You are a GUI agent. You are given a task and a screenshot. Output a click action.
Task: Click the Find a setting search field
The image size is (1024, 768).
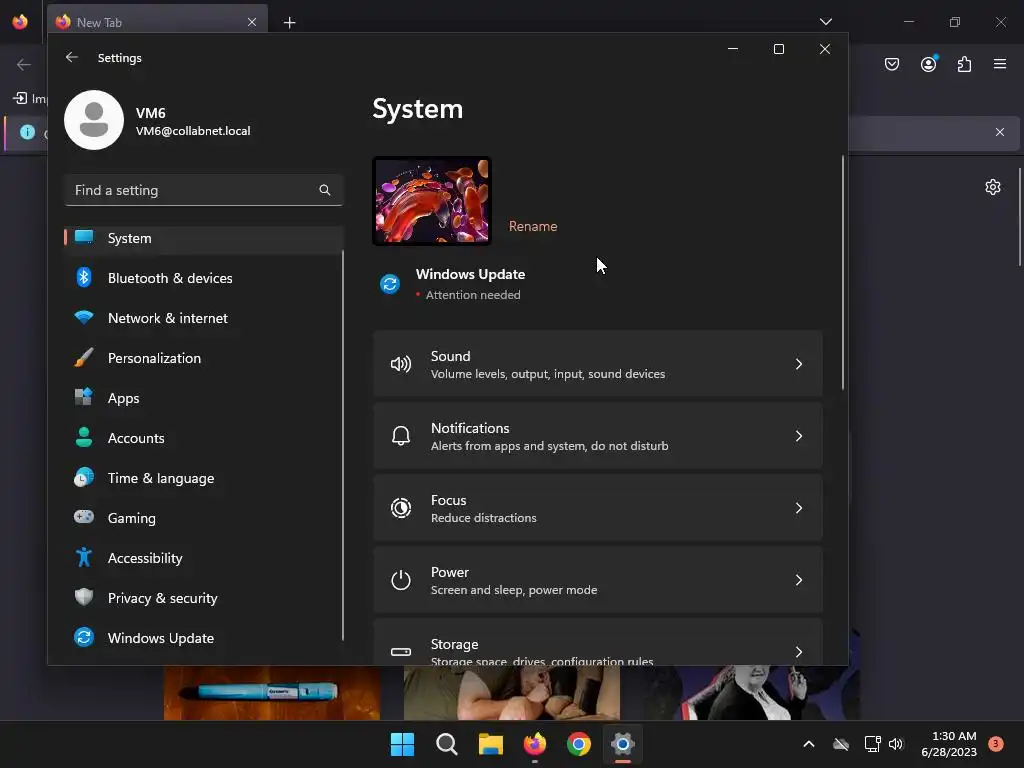coord(204,190)
